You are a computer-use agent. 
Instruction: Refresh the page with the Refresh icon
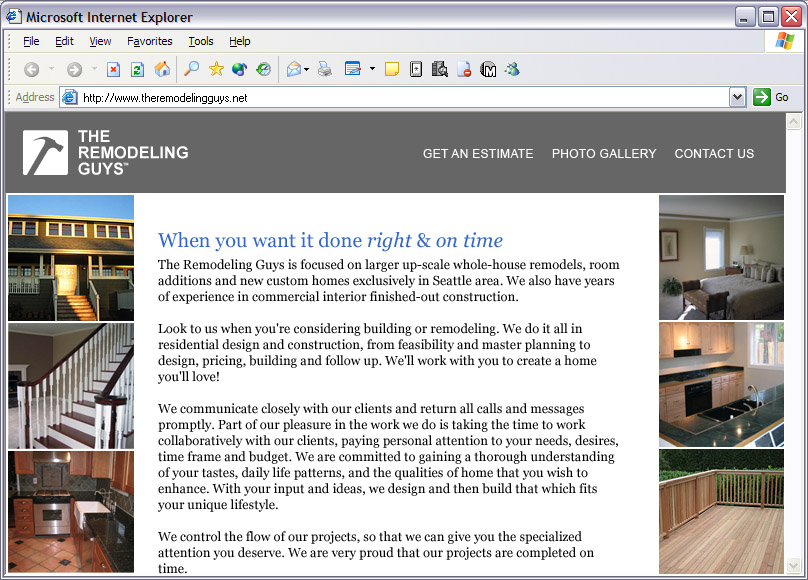[137, 70]
